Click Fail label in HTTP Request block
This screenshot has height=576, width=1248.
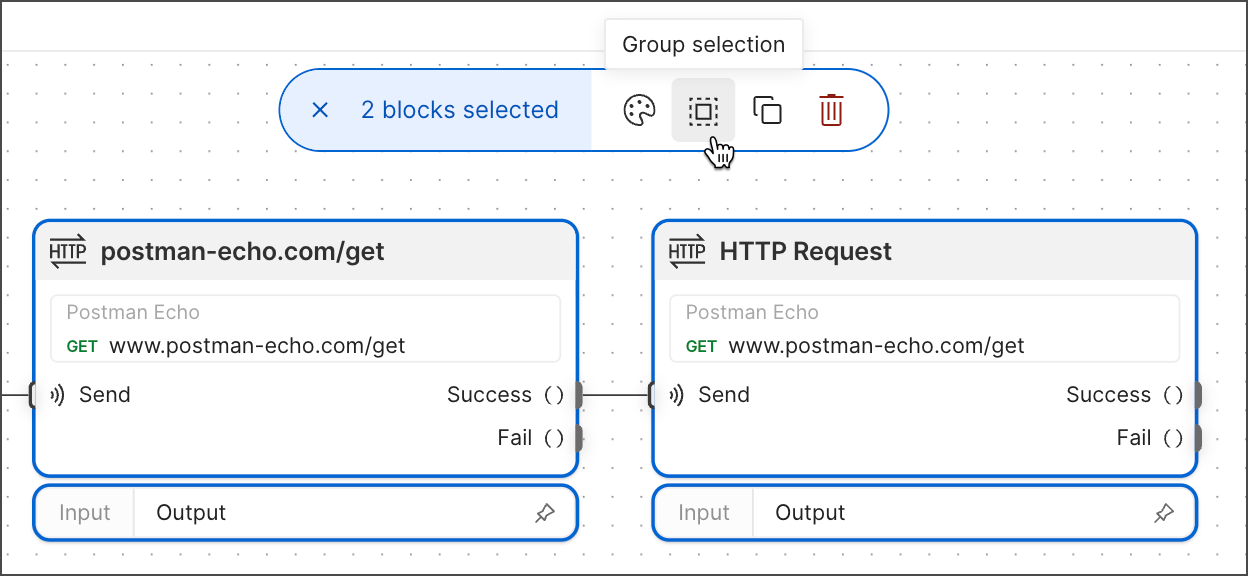pos(1134,438)
